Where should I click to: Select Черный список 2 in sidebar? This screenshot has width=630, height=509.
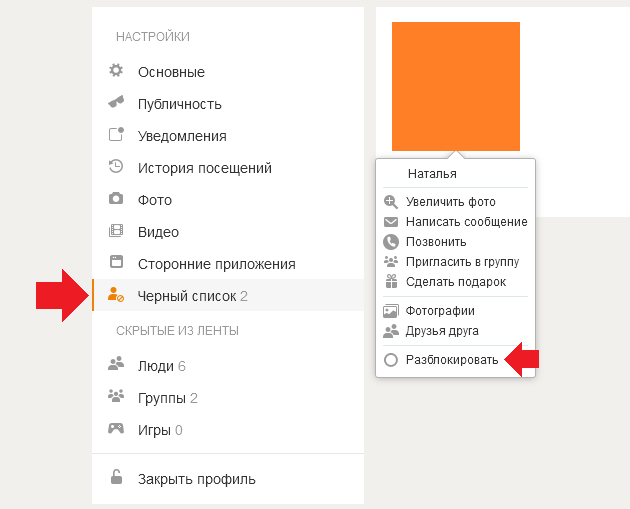pos(228,295)
